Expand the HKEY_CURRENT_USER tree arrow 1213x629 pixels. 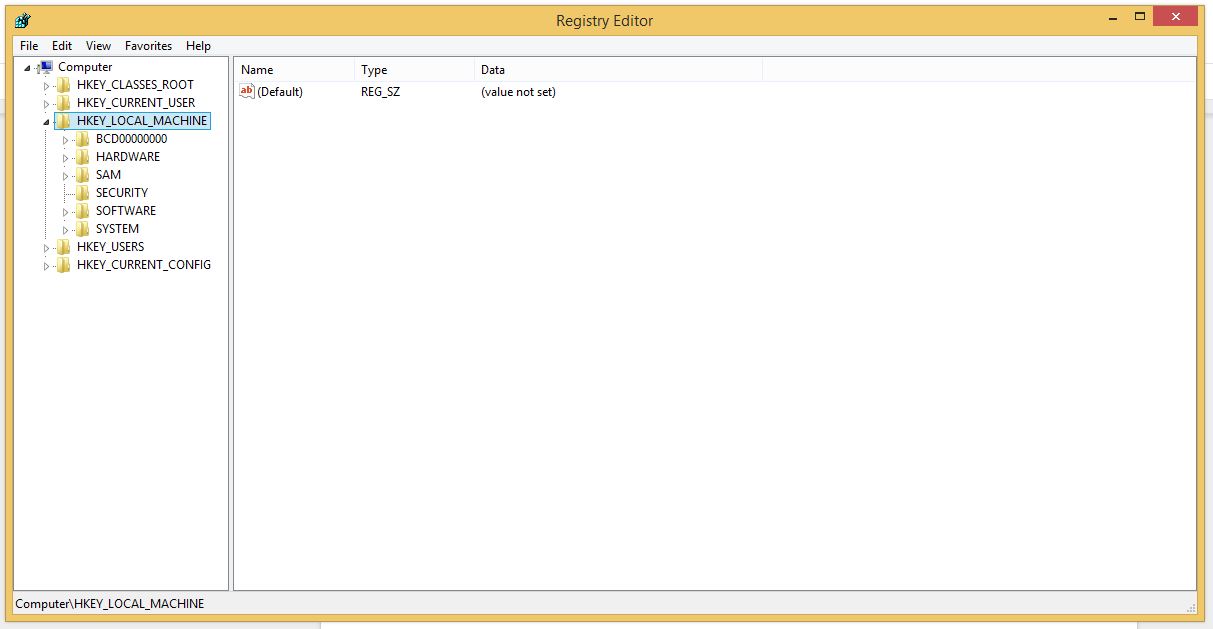pyautogui.click(x=46, y=103)
